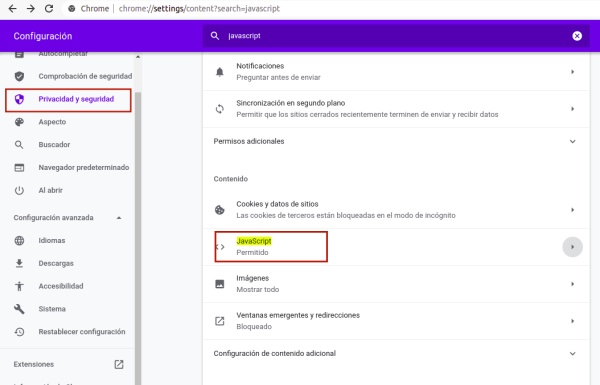Open the Notificaciones permission row

(x=396, y=72)
